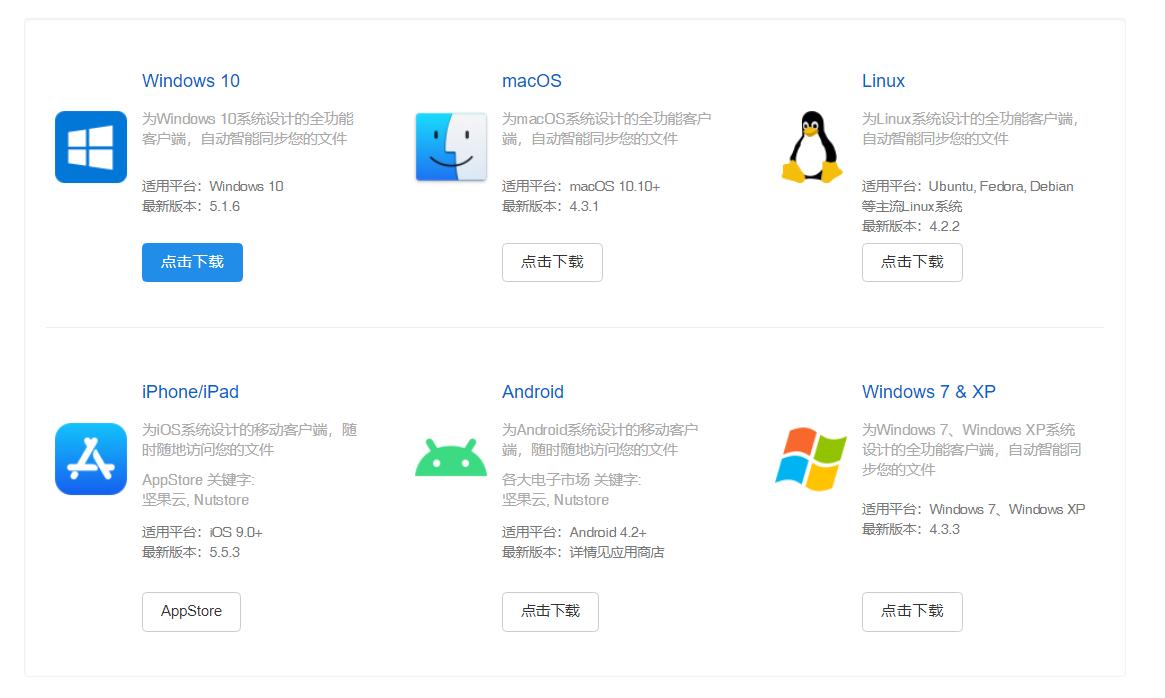Download the Windows 10 client with blue button
The width and height of the screenshot is (1165, 698).
click(192, 262)
